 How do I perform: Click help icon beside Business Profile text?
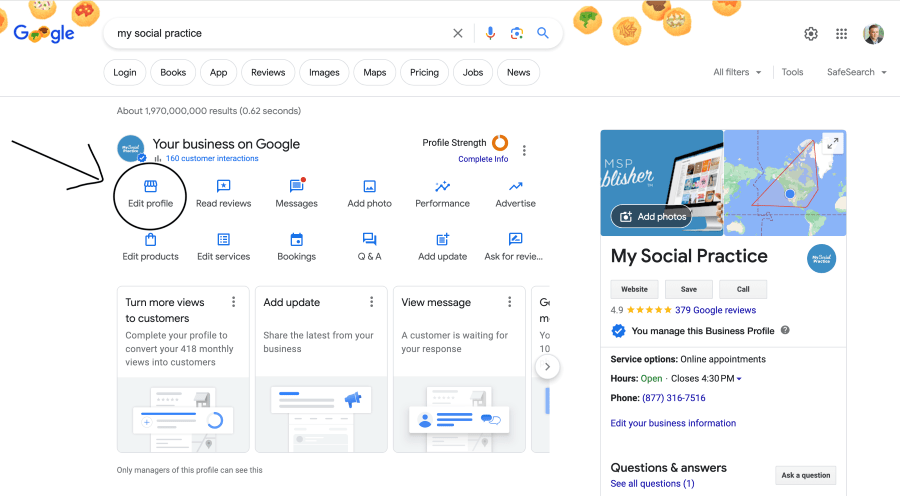coord(785,330)
